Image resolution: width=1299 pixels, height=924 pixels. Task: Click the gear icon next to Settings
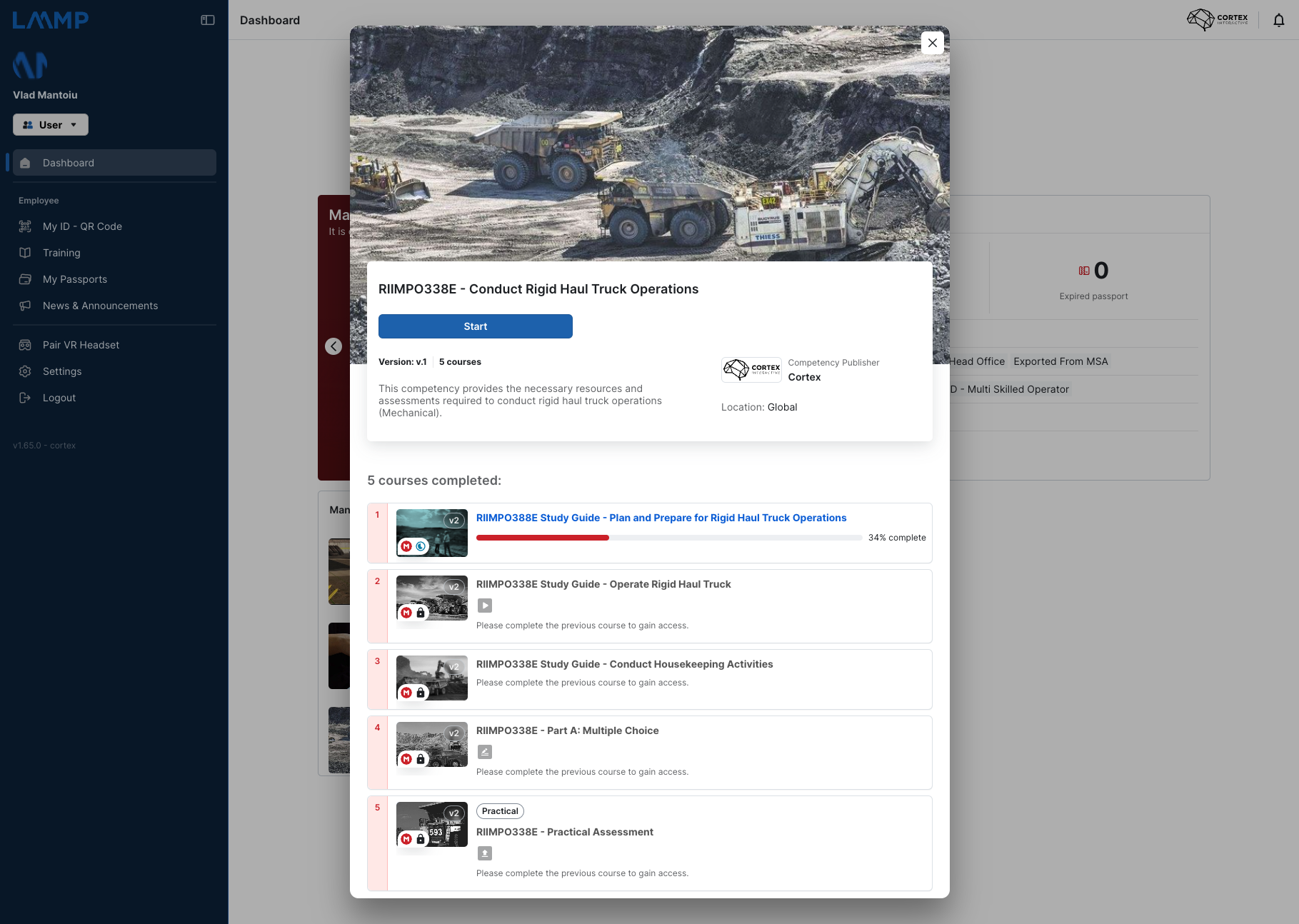25,371
